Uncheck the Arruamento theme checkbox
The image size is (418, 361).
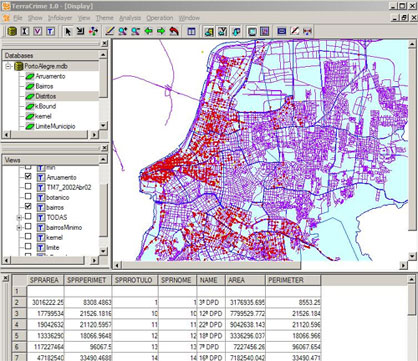click(x=28, y=176)
